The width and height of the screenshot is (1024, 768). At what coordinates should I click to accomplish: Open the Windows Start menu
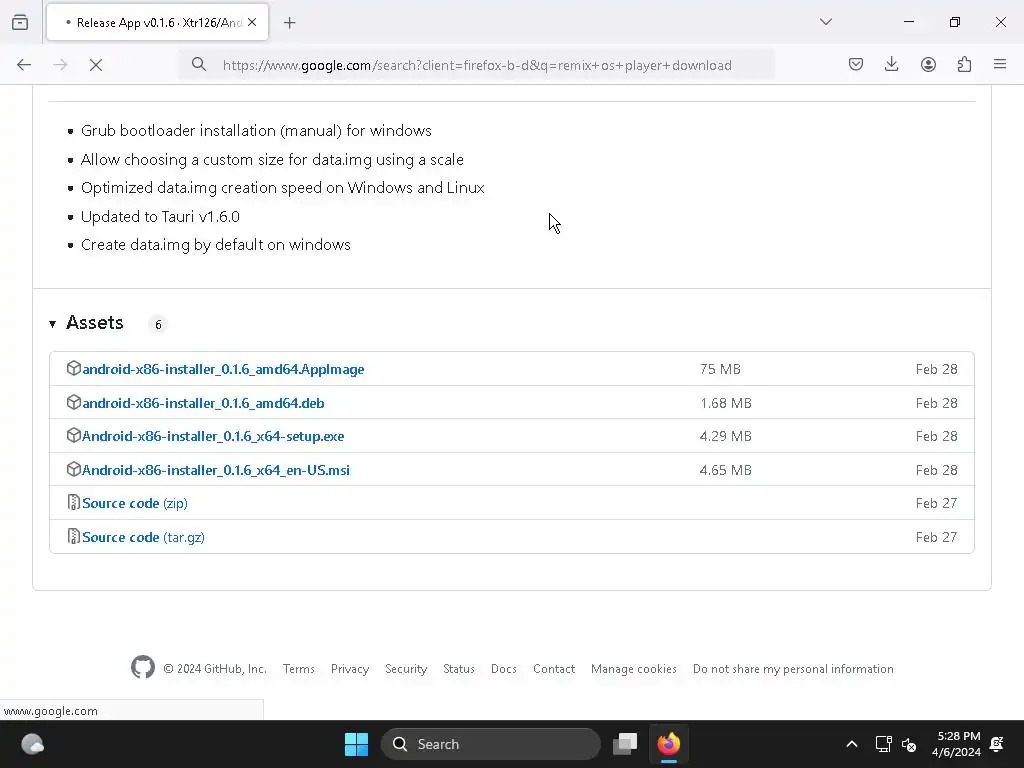pos(356,744)
